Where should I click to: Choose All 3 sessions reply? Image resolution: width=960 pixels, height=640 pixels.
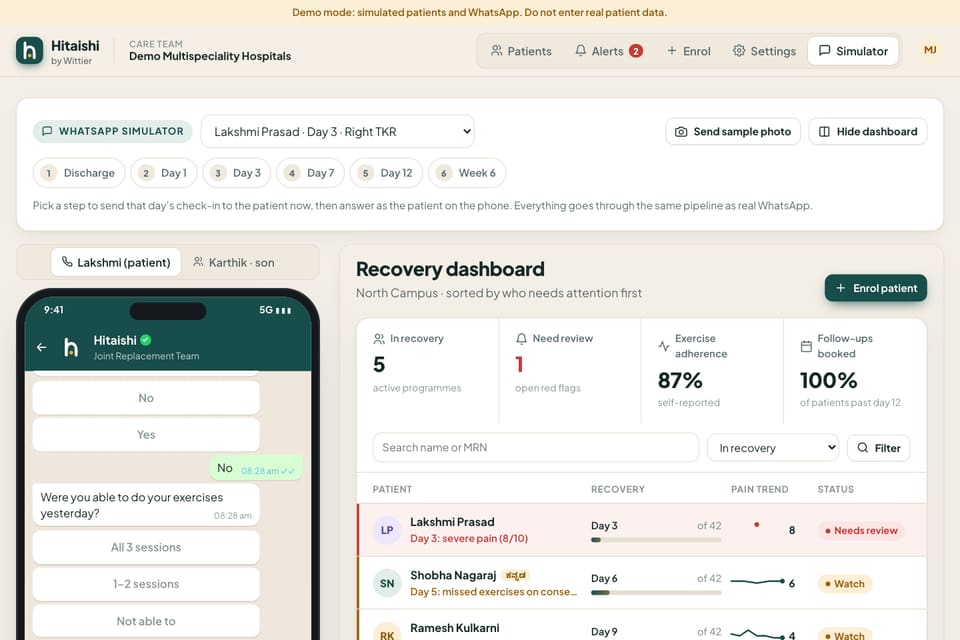(x=146, y=548)
